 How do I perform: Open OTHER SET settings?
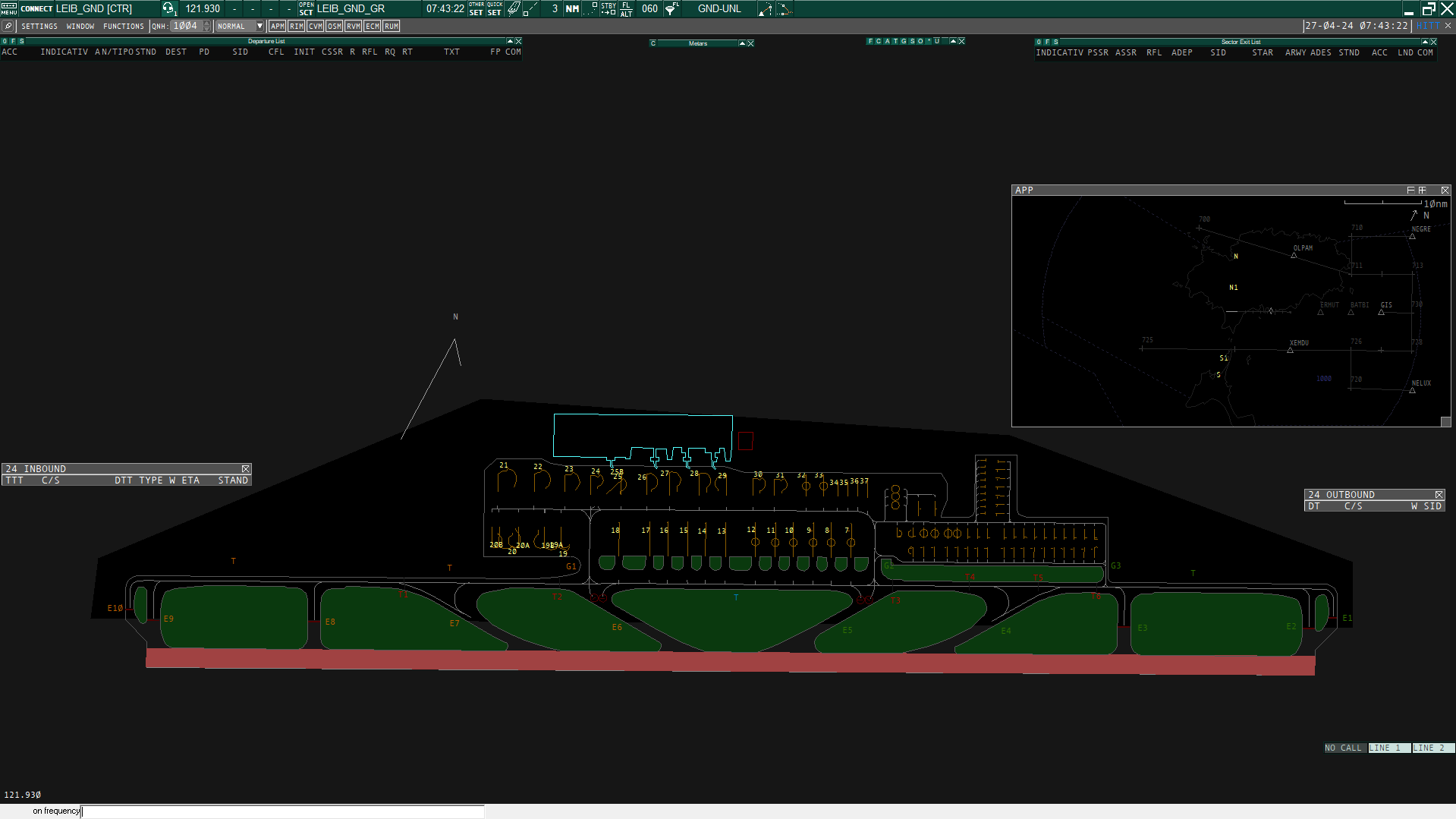coord(476,8)
